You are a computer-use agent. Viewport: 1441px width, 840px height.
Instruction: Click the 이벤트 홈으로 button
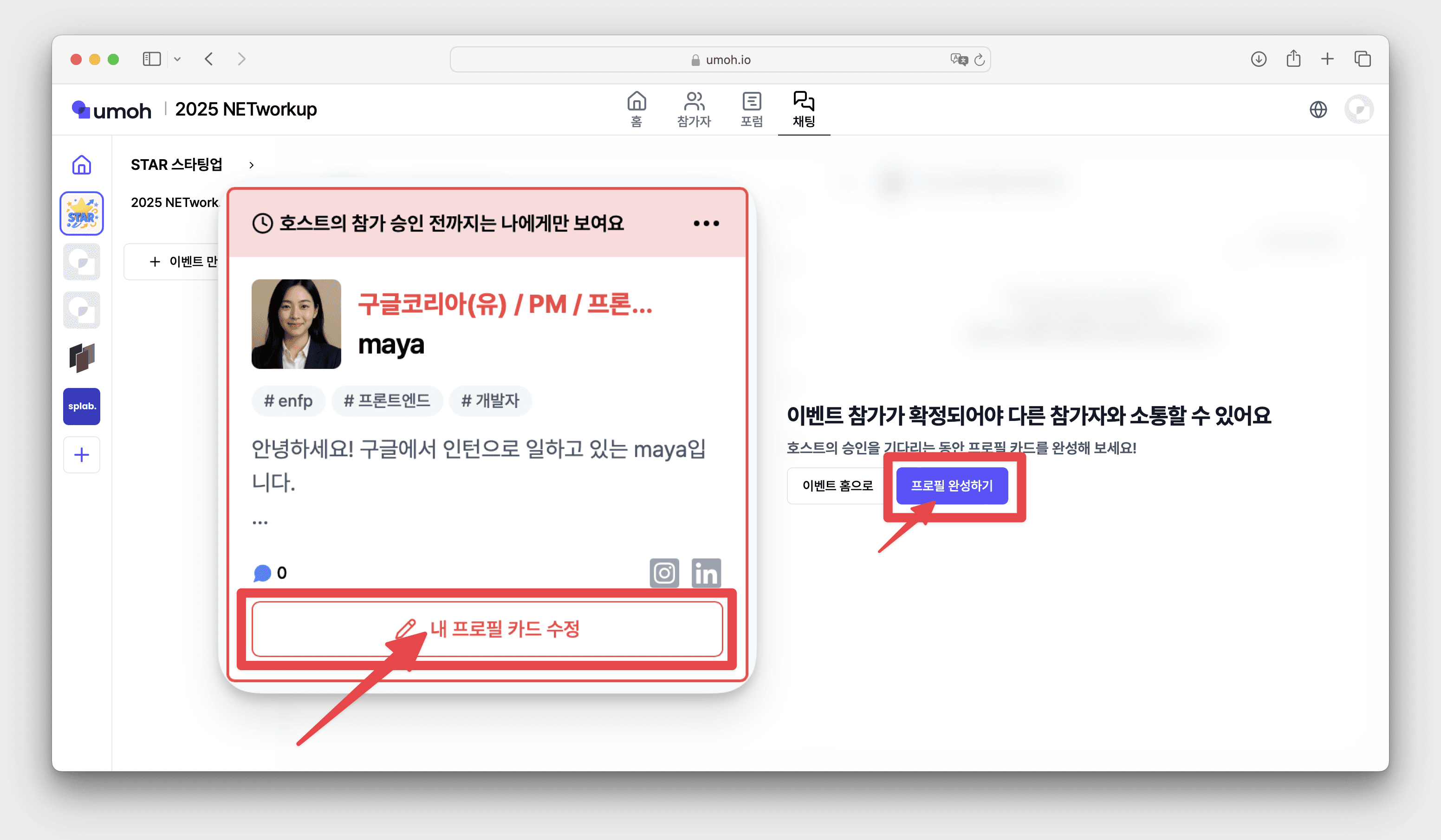(837, 485)
